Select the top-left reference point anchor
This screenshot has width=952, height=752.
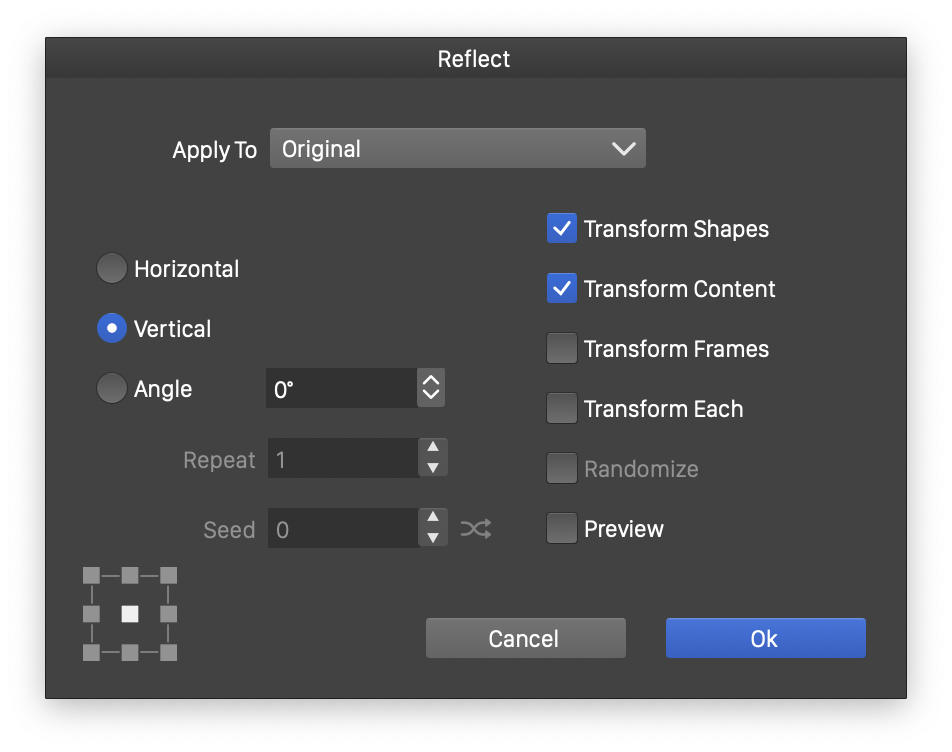(x=91, y=575)
